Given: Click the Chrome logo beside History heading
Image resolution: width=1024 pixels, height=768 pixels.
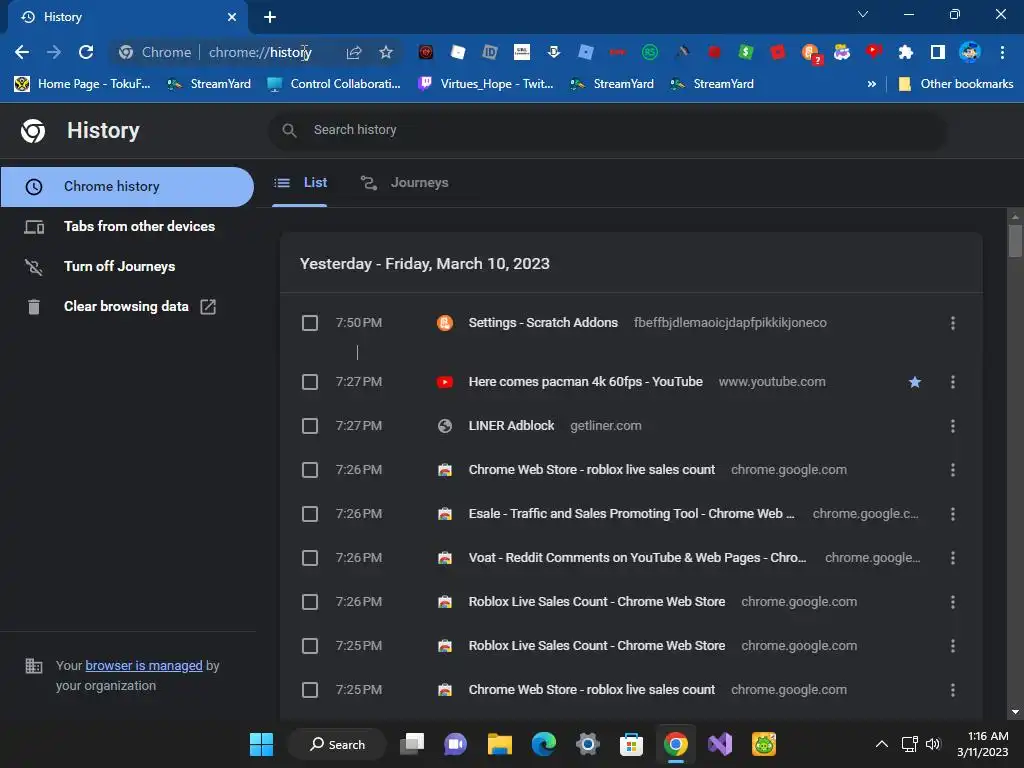Looking at the screenshot, I should coord(33,131).
